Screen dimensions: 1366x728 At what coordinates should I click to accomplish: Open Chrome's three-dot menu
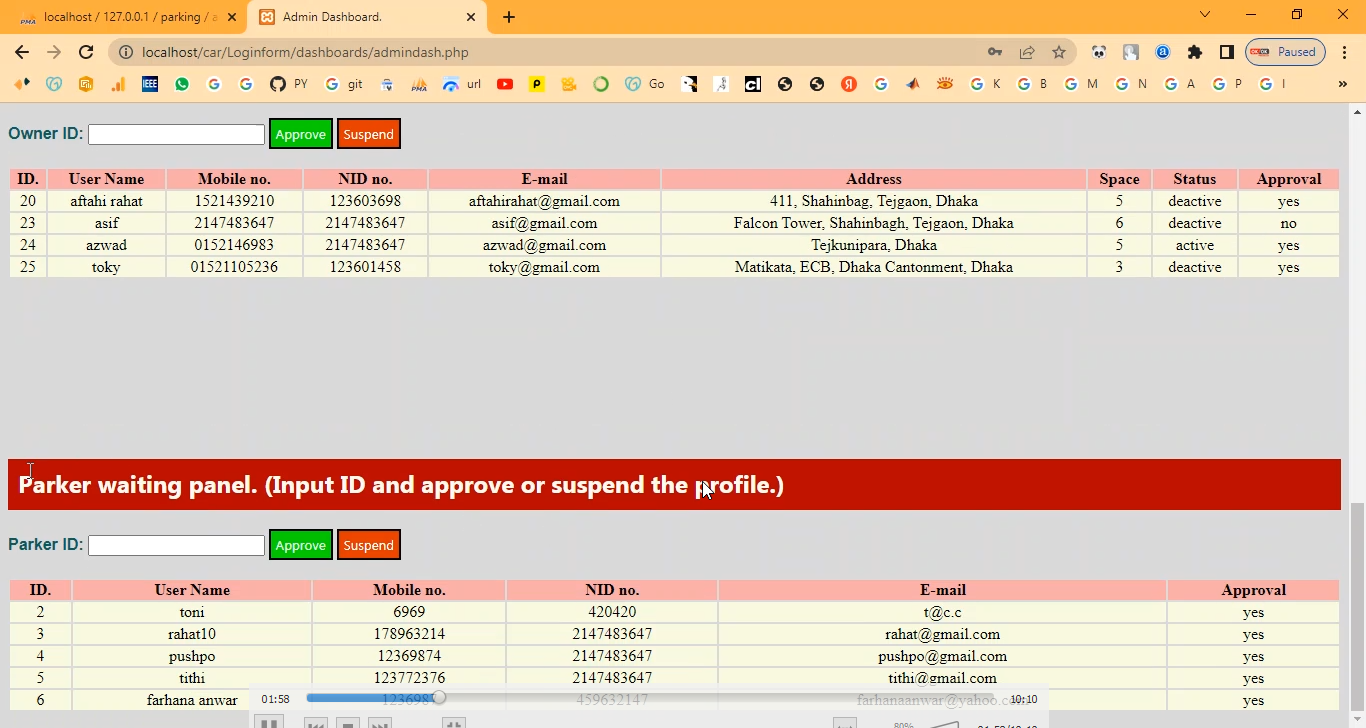click(1344, 52)
